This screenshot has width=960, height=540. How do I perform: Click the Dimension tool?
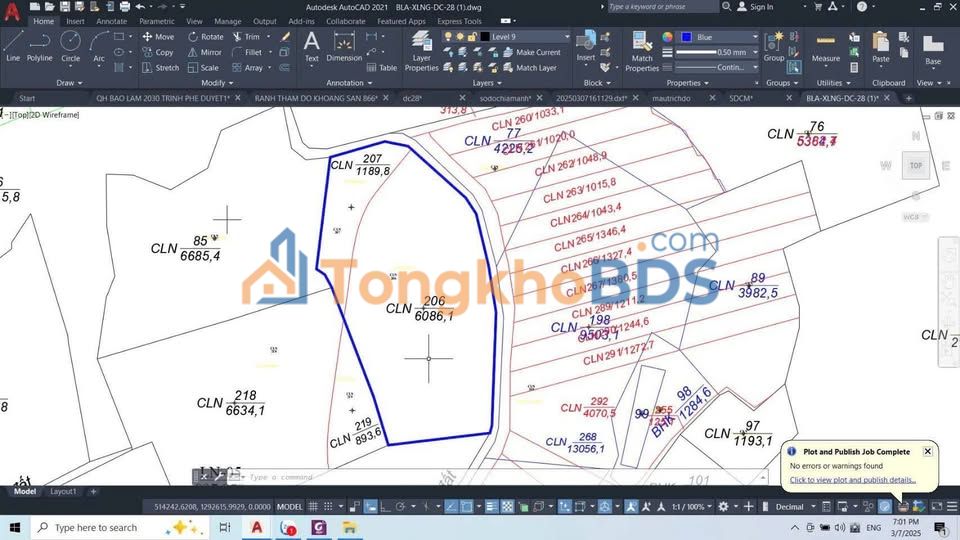[x=344, y=47]
